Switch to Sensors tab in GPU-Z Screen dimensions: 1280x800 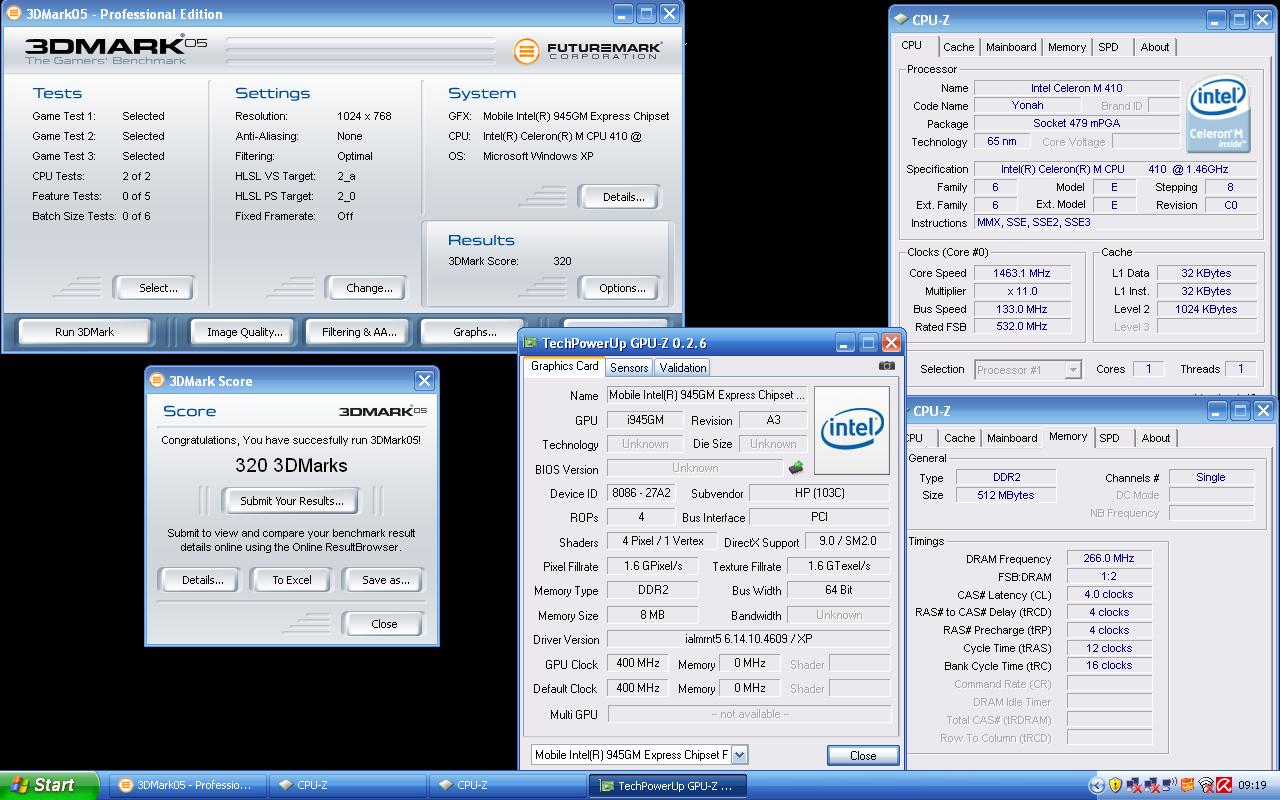coord(629,367)
